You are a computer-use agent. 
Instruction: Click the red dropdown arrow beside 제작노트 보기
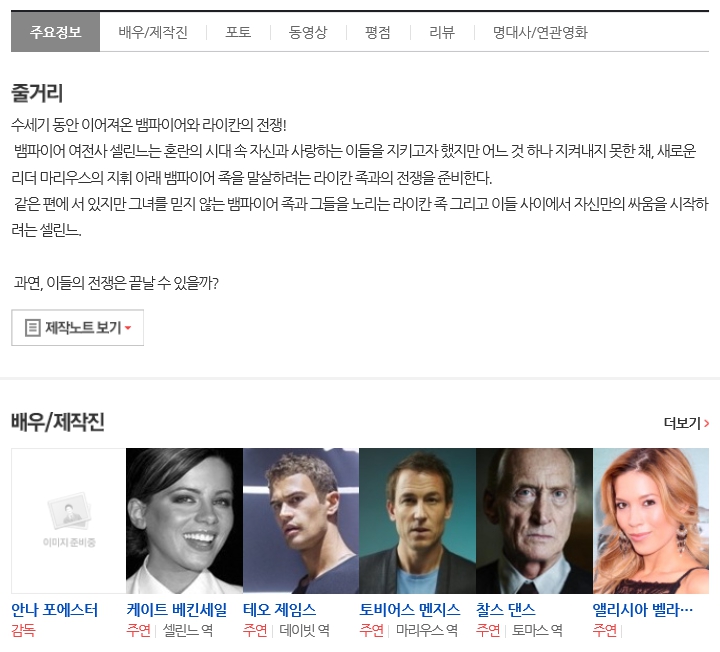tap(128, 328)
